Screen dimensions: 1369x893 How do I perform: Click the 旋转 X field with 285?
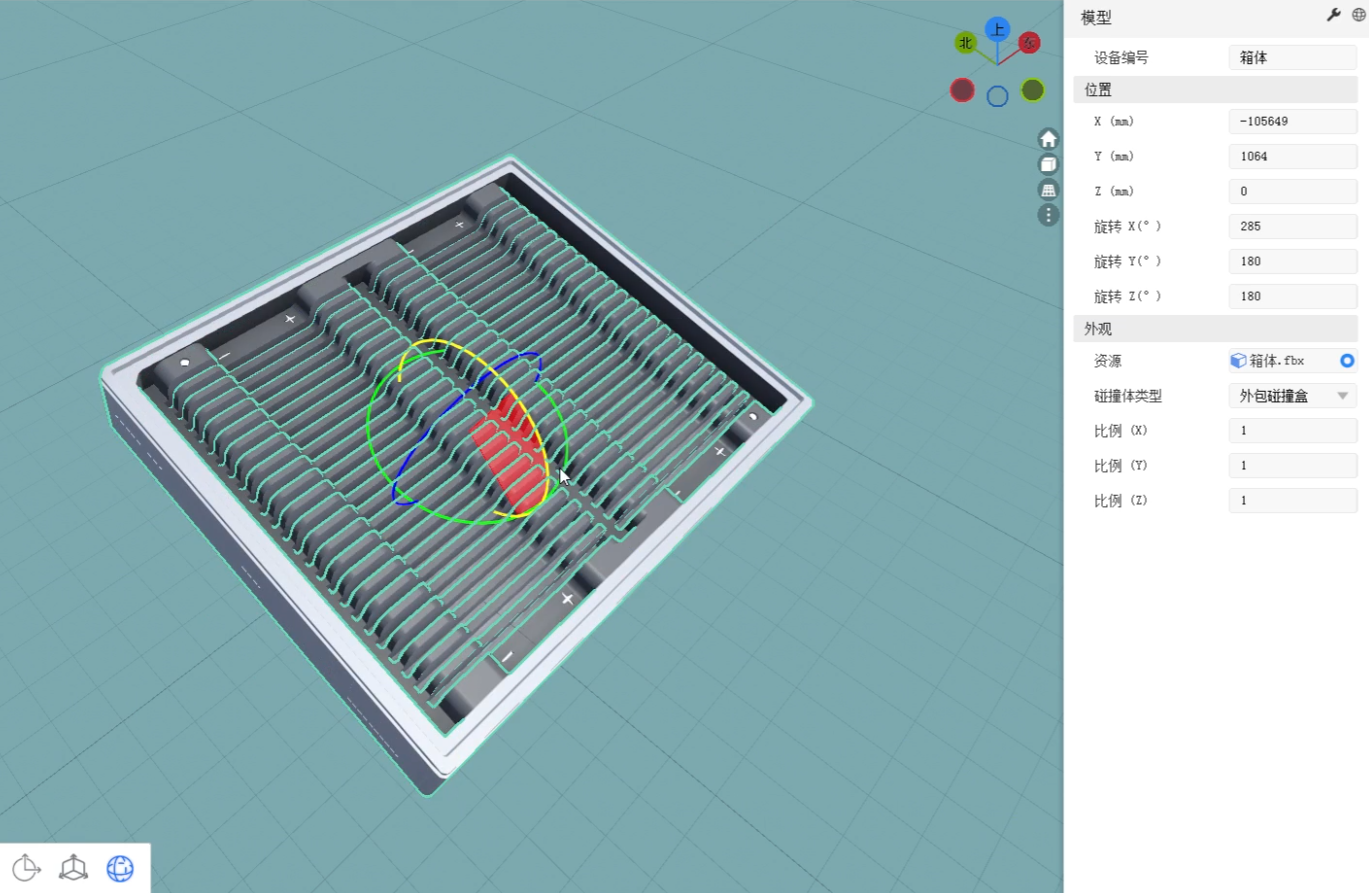[x=1293, y=226]
